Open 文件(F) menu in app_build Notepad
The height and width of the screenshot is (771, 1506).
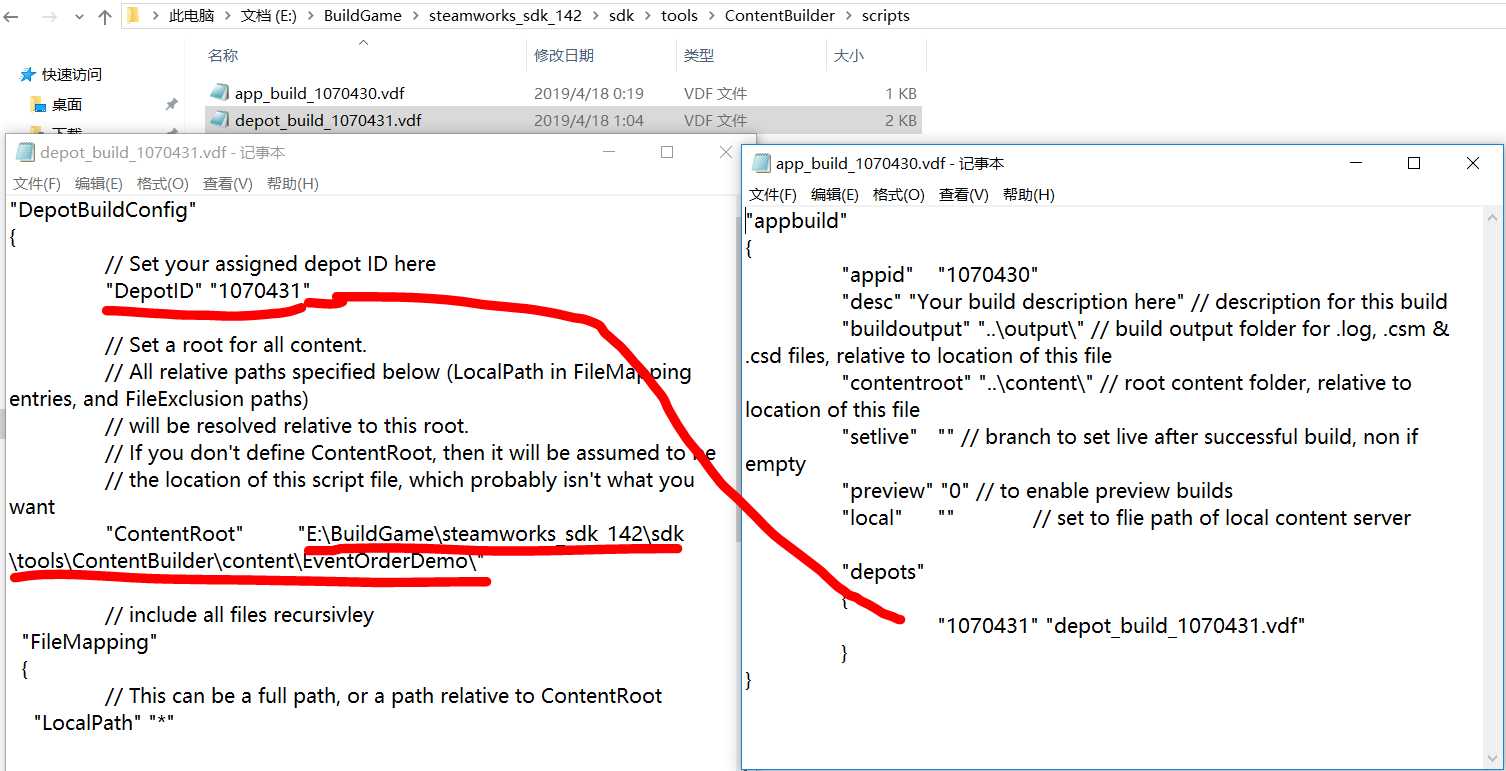[773, 195]
